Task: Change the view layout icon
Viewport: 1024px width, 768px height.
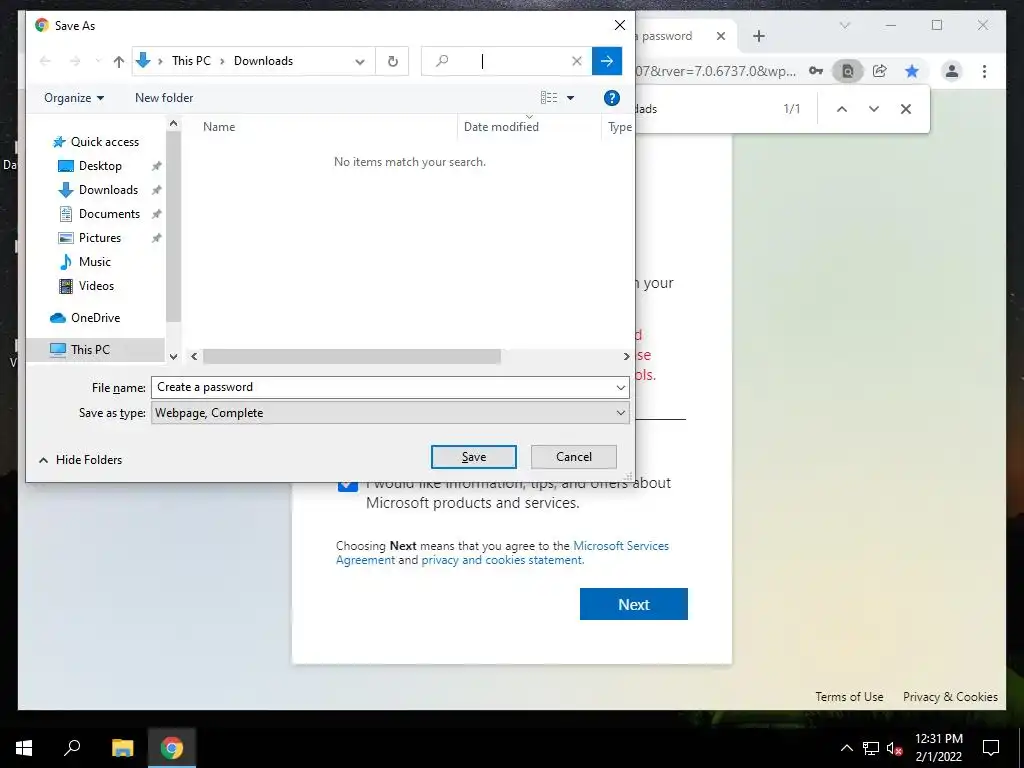Action: coord(549,98)
